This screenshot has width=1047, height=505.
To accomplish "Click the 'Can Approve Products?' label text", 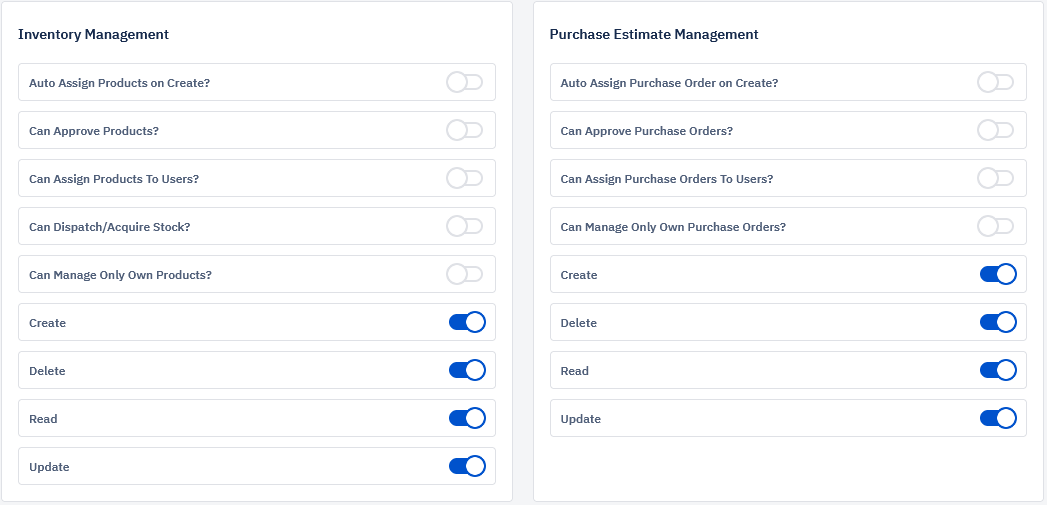I will tap(94, 131).
